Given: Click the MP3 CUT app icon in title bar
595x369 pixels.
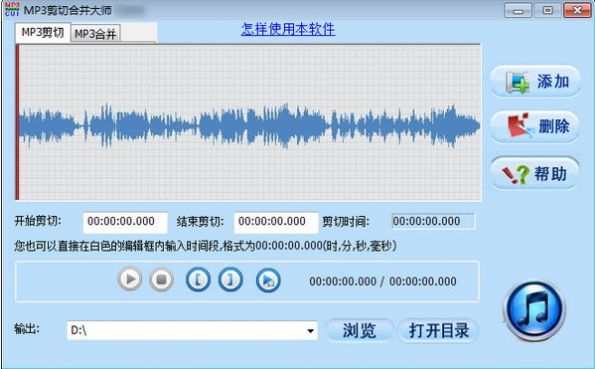Looking at the screenshot, I should (12, 9).
